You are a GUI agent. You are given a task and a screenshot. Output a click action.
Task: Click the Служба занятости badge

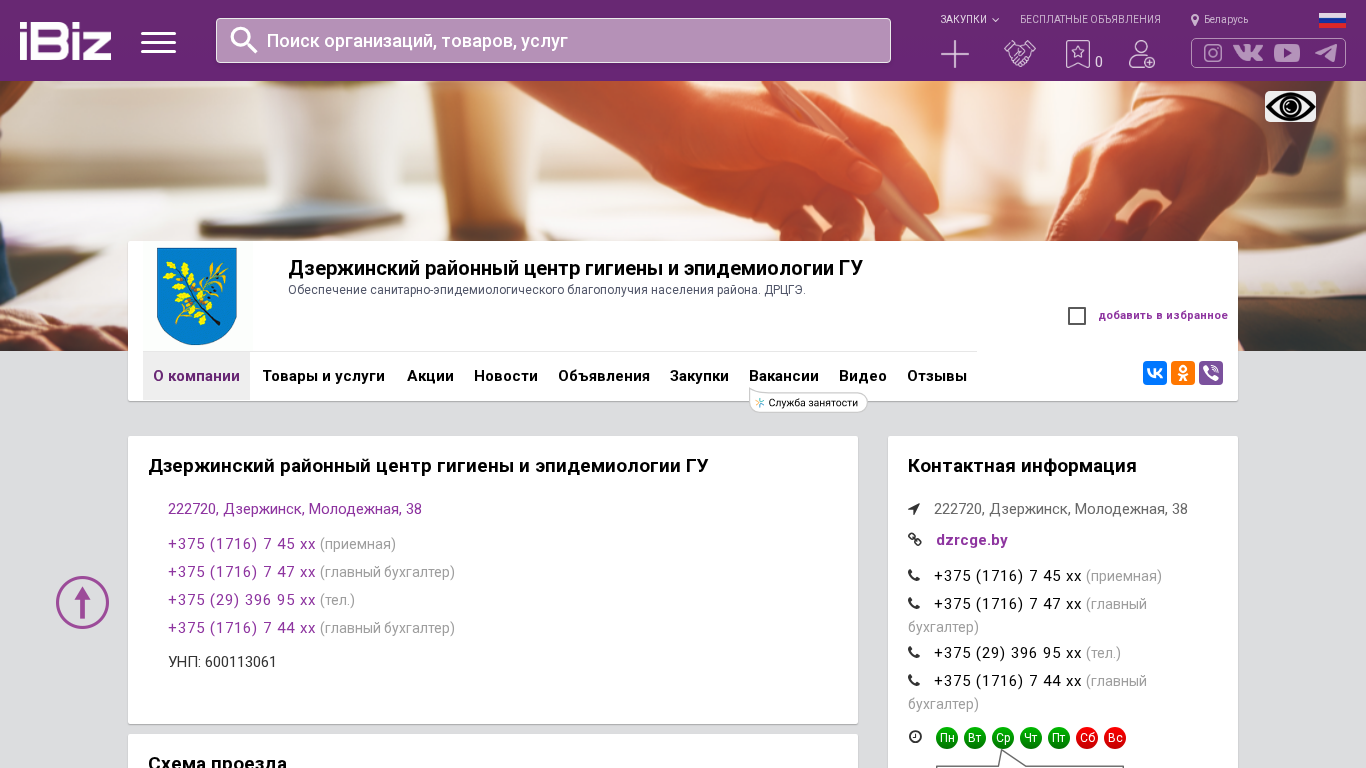point(808,402)
